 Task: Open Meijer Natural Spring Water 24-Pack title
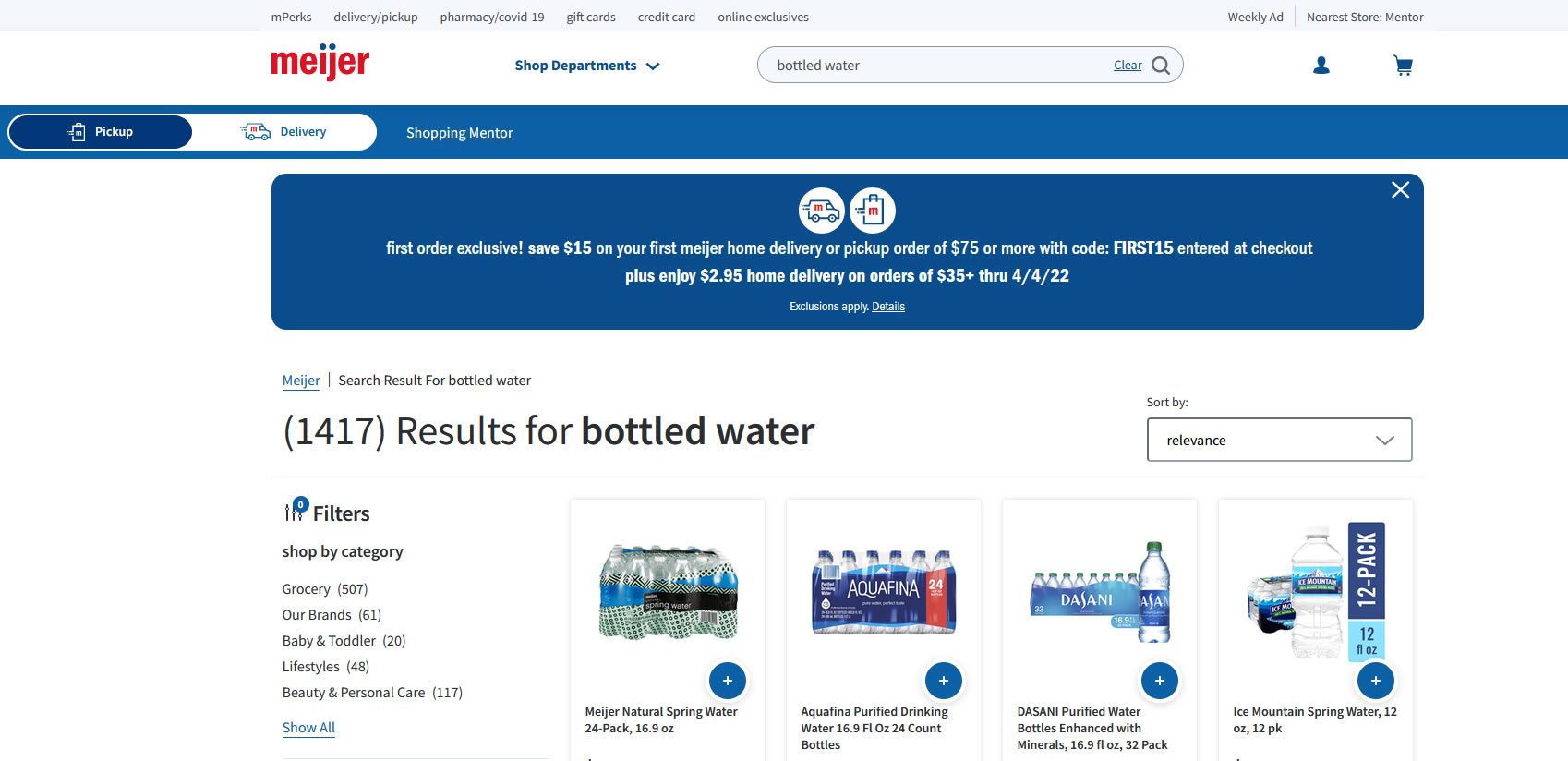[x=661, y=720]
